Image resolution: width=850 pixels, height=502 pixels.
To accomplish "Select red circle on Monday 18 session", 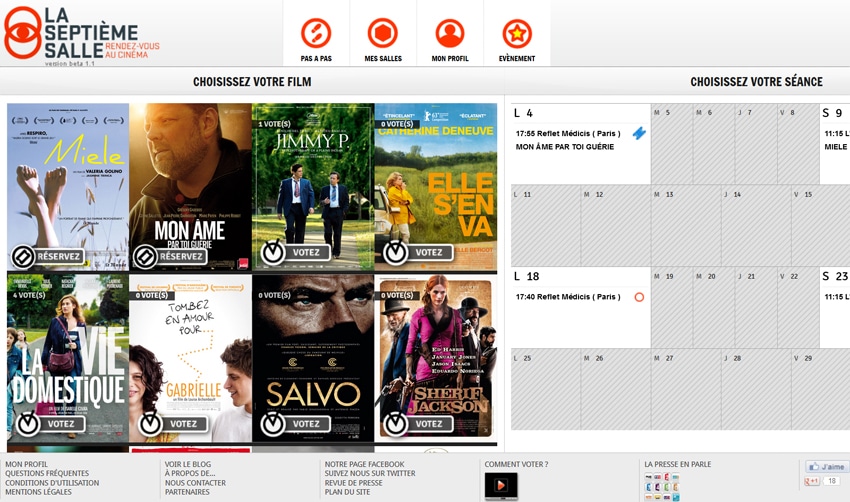I will pyautogui.click(x=639, y=297).
